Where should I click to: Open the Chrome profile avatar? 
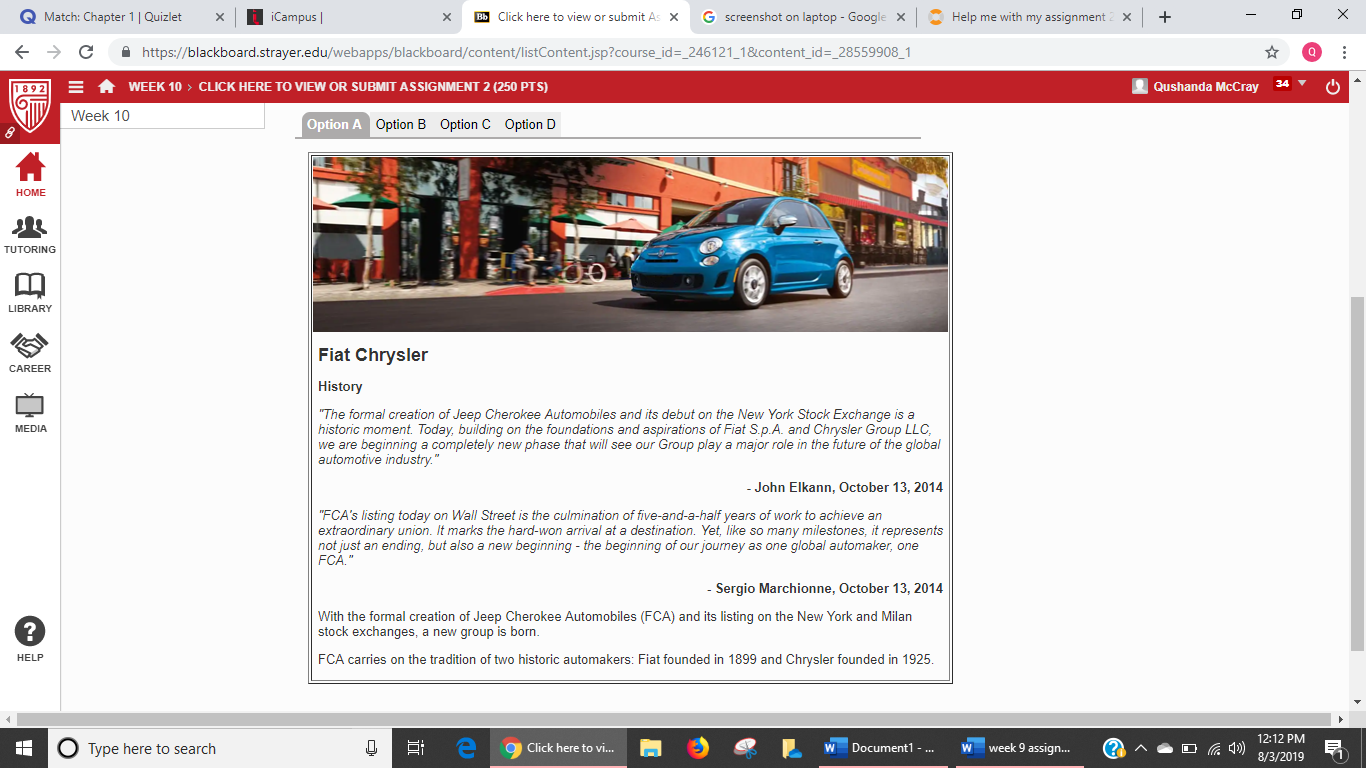1312,52
